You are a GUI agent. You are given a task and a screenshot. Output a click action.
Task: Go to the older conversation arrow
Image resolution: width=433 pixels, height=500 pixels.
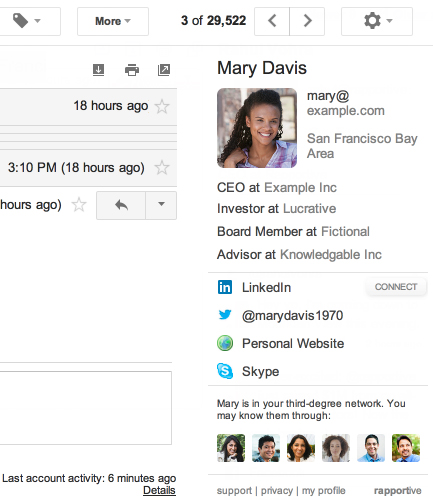pos(307,21)
